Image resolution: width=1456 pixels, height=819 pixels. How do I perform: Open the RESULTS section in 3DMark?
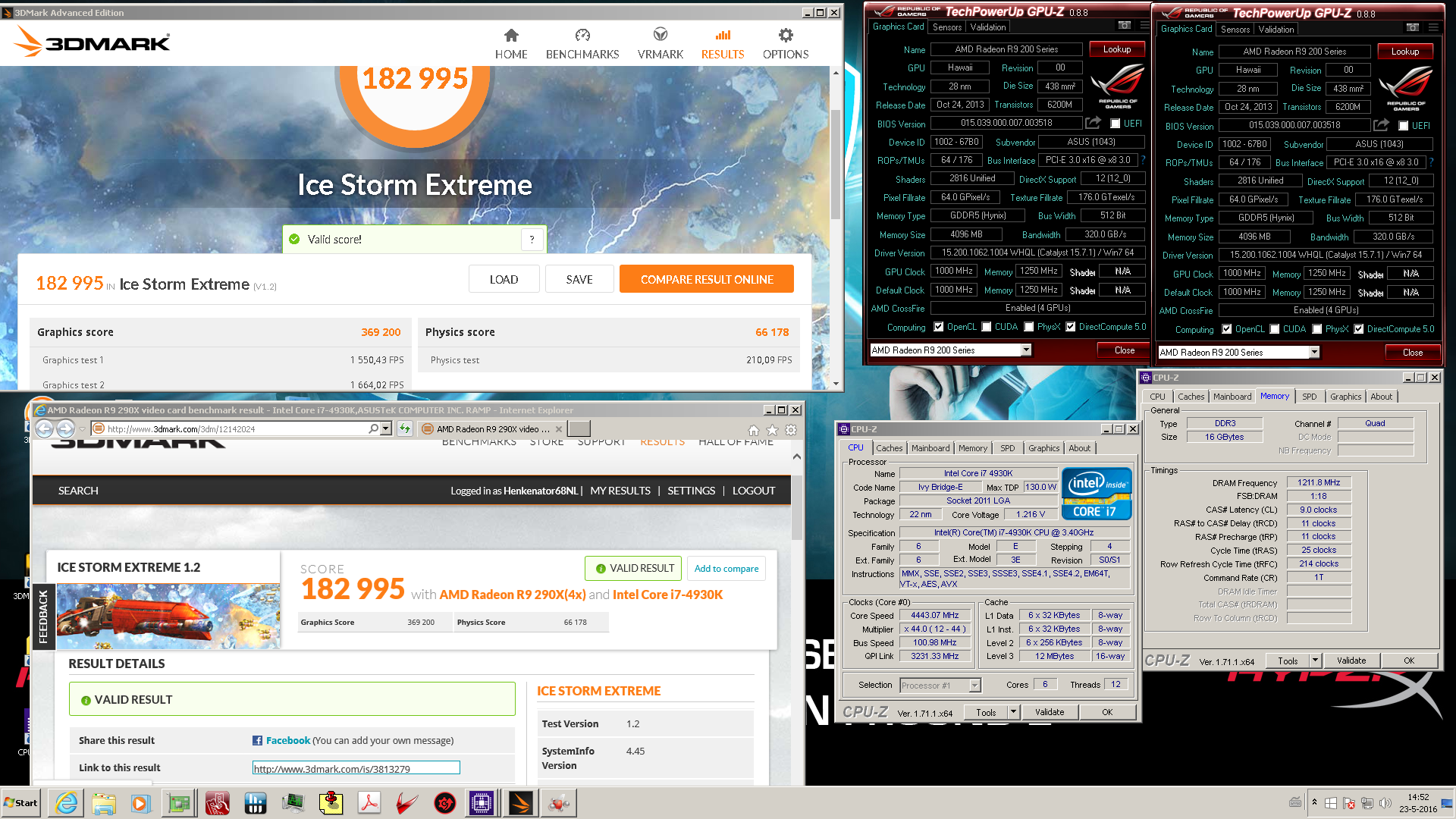click(x=723, y=45)
